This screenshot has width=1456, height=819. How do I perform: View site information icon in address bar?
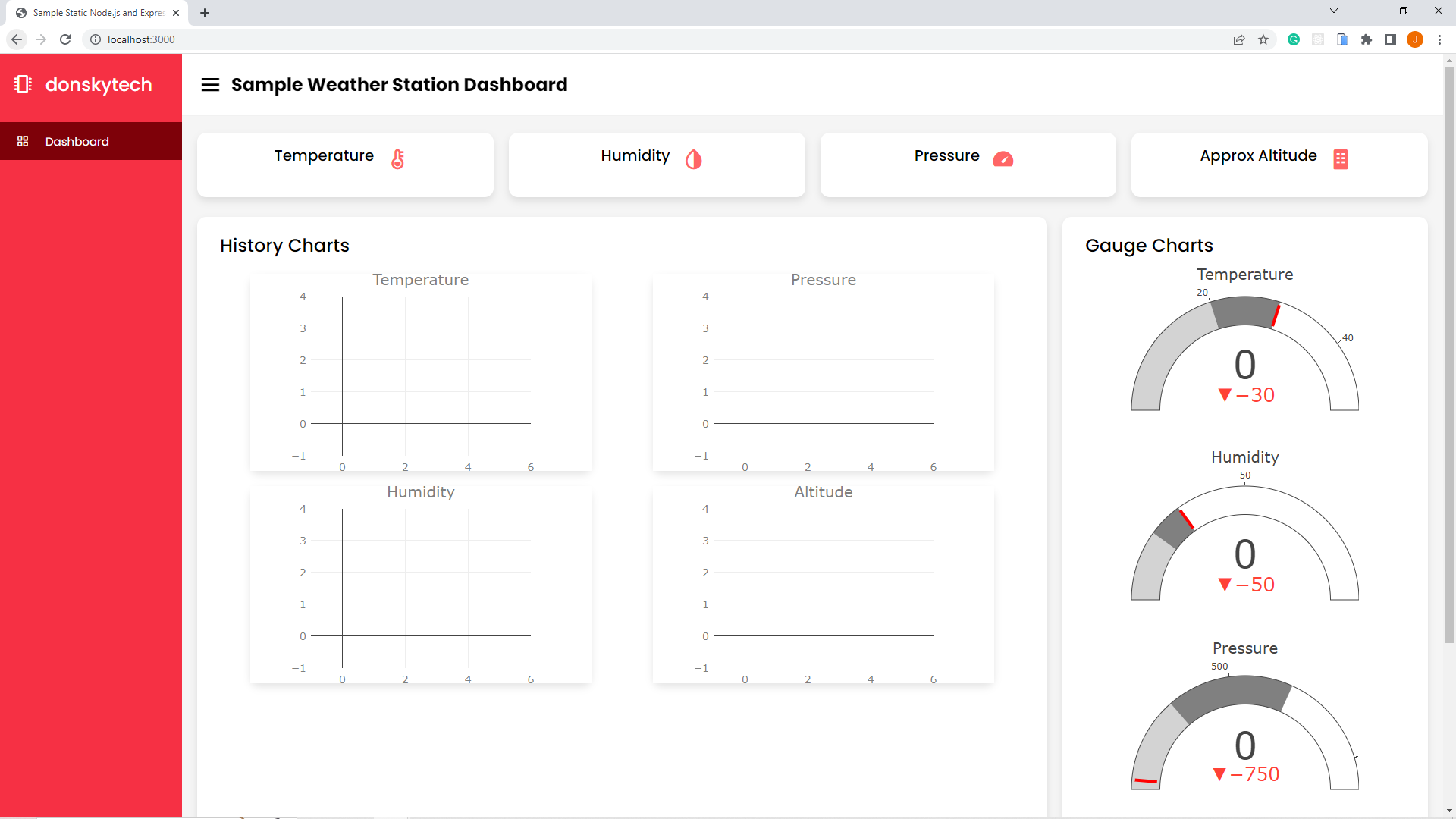[x=96, y=39]
